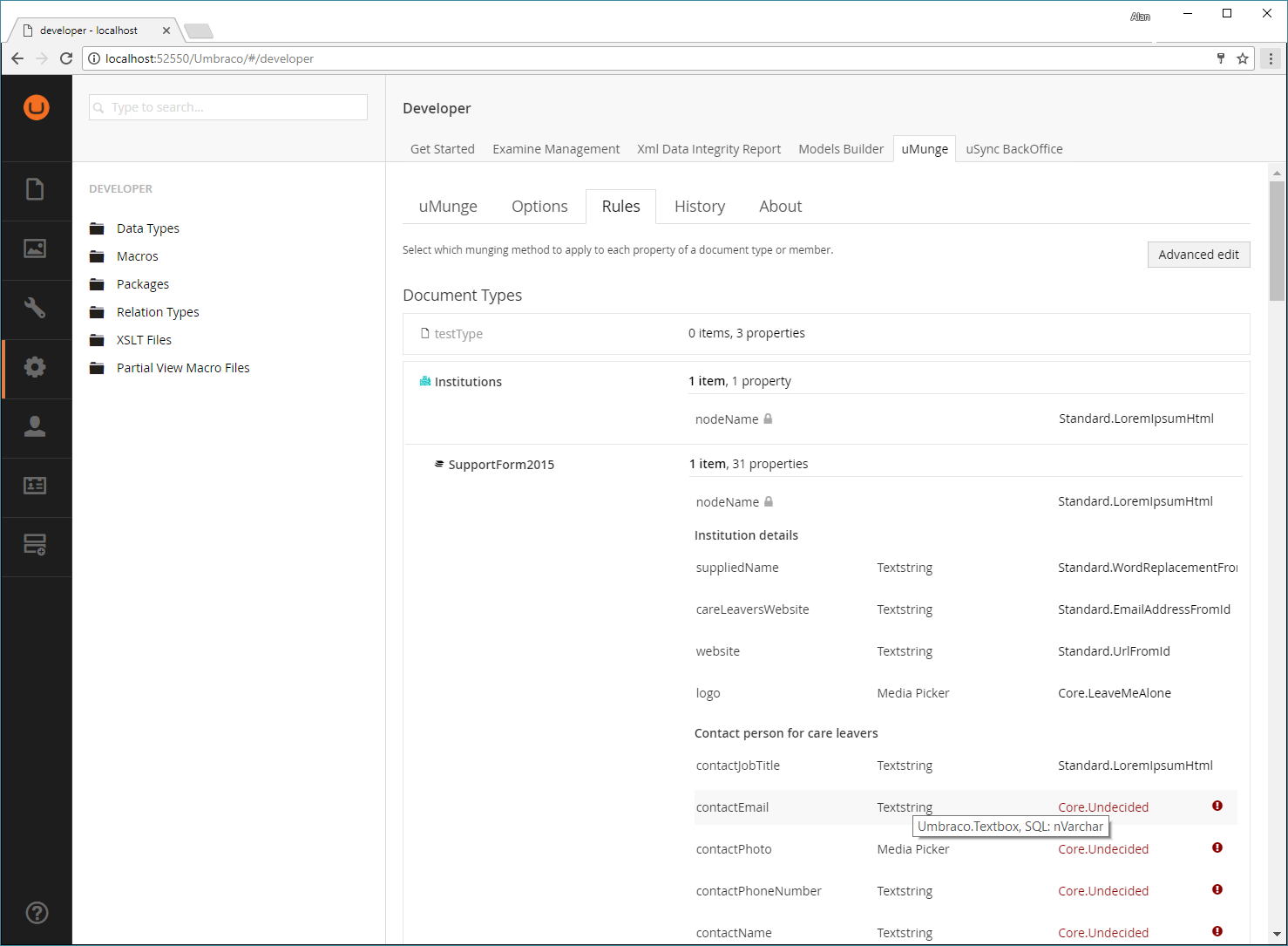
Task: Switch to the Examine Management tab
Action: tap(556, 149)
